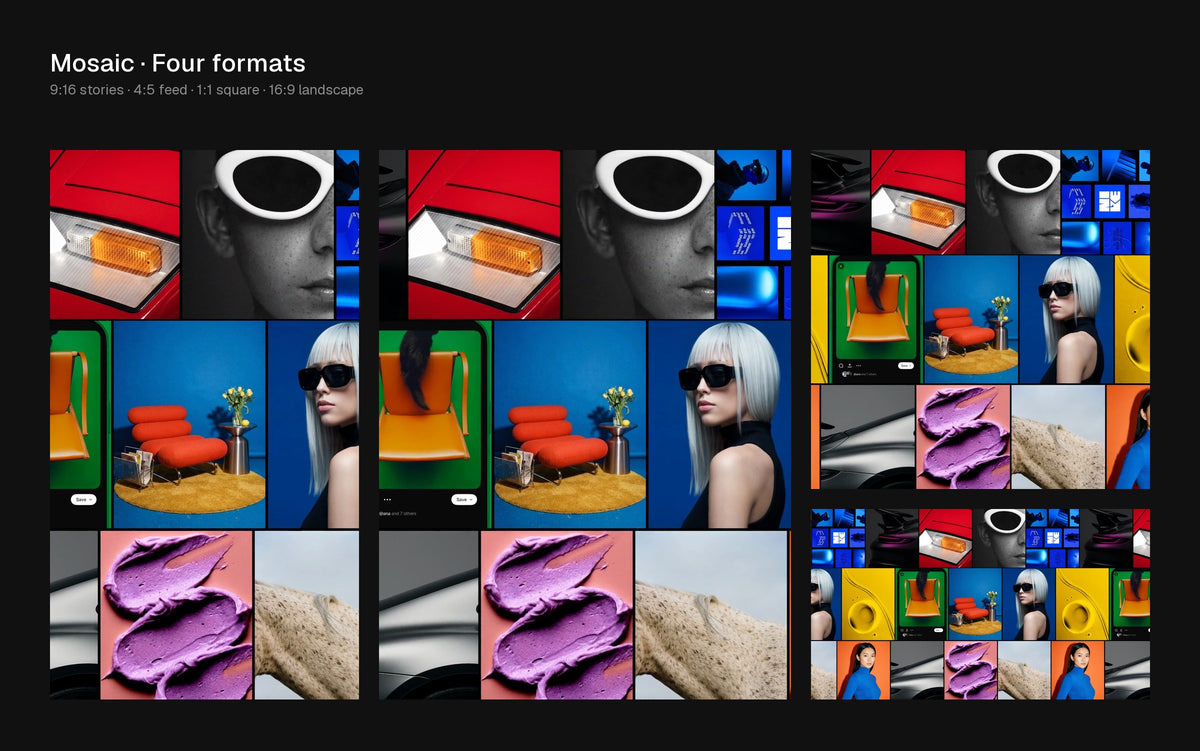
Task: Select purple cream swirl in 4:5 feed mosaic
Action: tap(557, 615)
